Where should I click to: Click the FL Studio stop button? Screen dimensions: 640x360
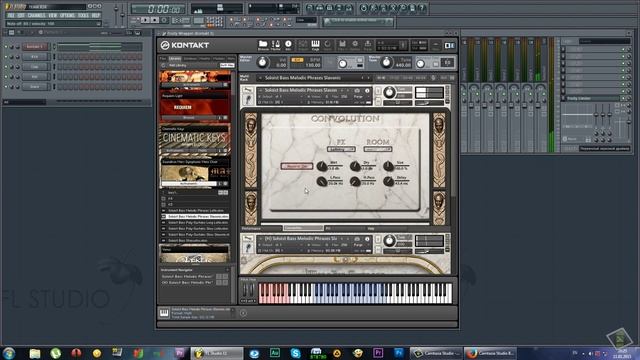tap(155, 20)
